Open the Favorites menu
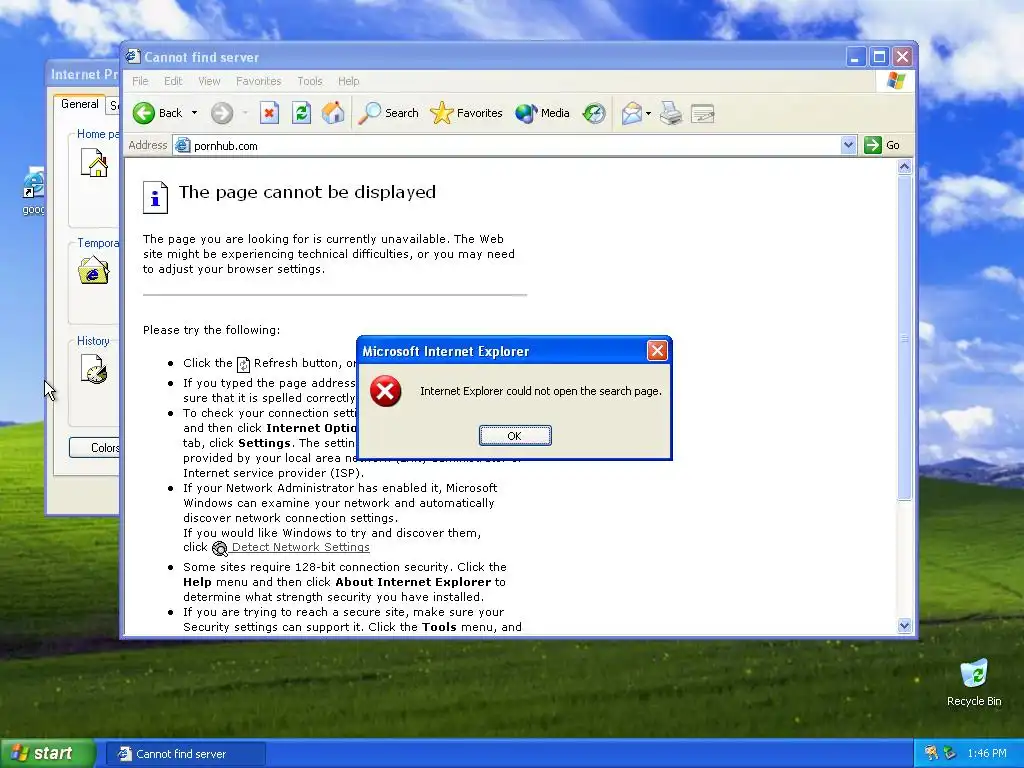The image size is (1024, 768). coord(259,81)
